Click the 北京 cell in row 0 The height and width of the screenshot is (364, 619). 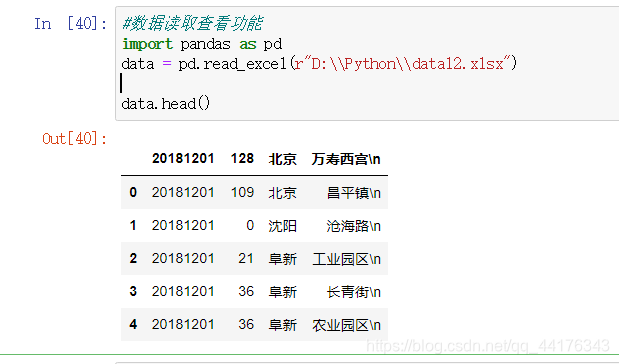tap(282, 193)
